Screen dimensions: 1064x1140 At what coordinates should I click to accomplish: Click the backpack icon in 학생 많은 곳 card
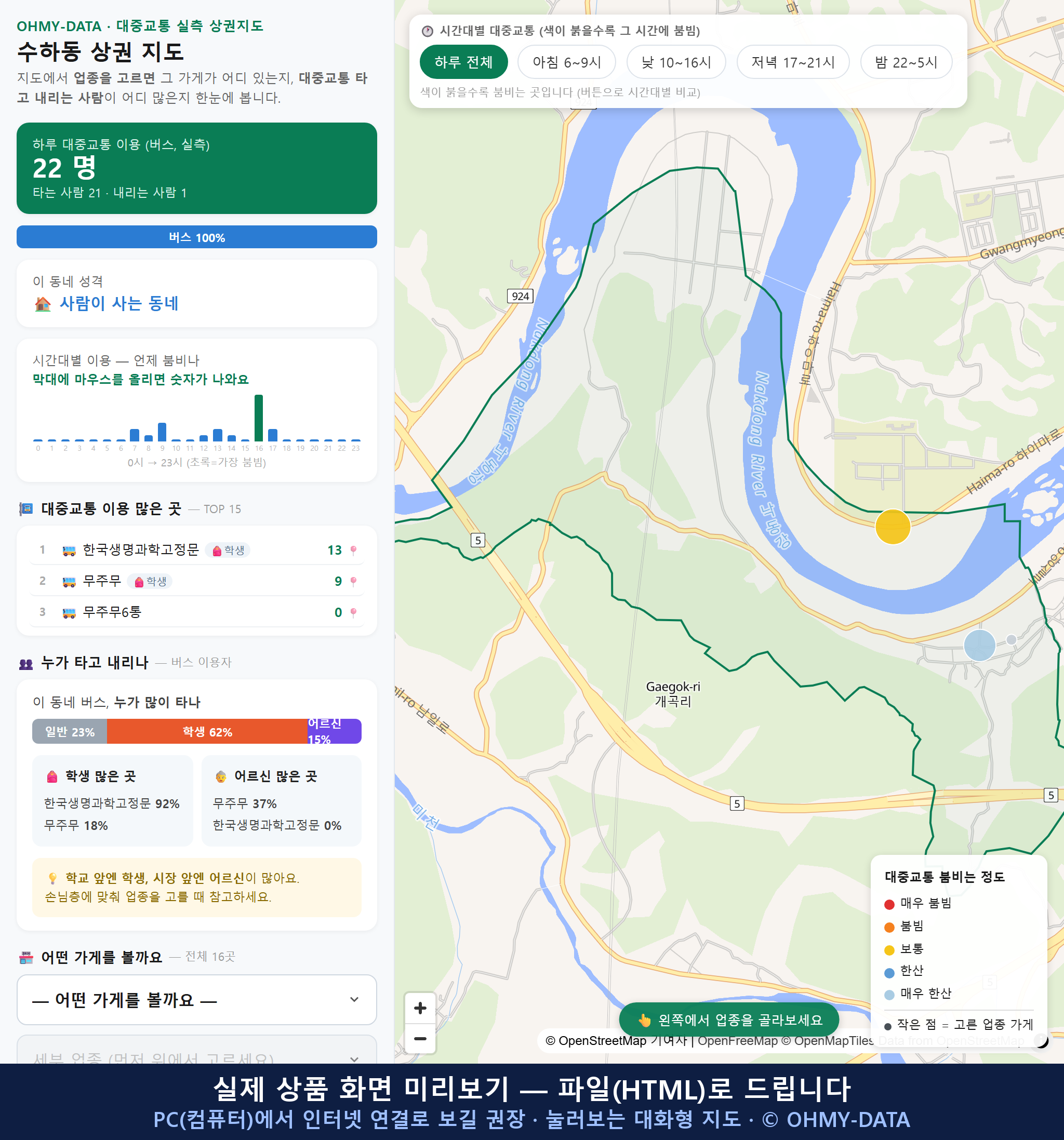(52, 776)
